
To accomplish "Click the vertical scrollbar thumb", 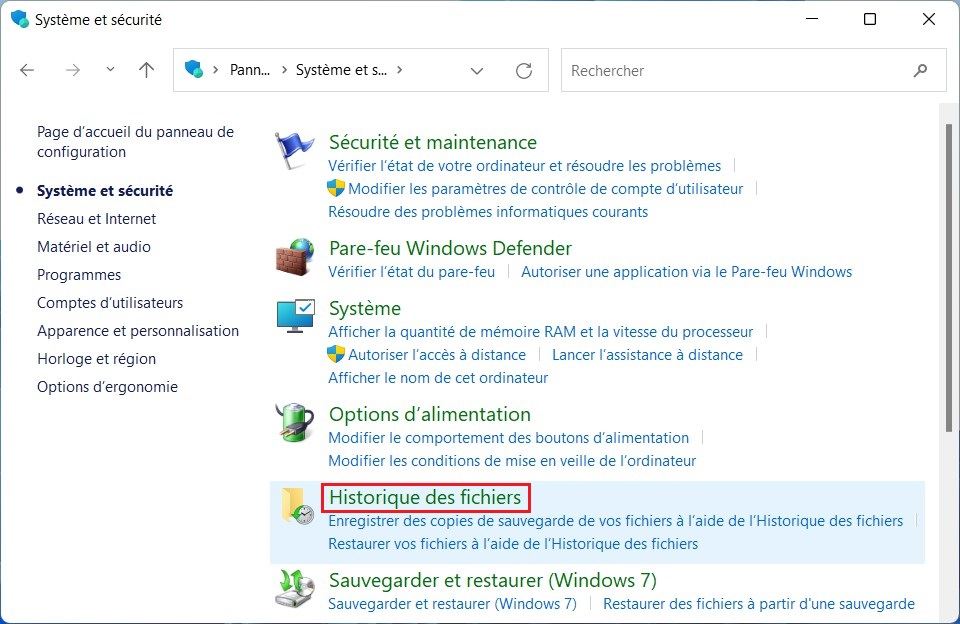I will [948, 277].
